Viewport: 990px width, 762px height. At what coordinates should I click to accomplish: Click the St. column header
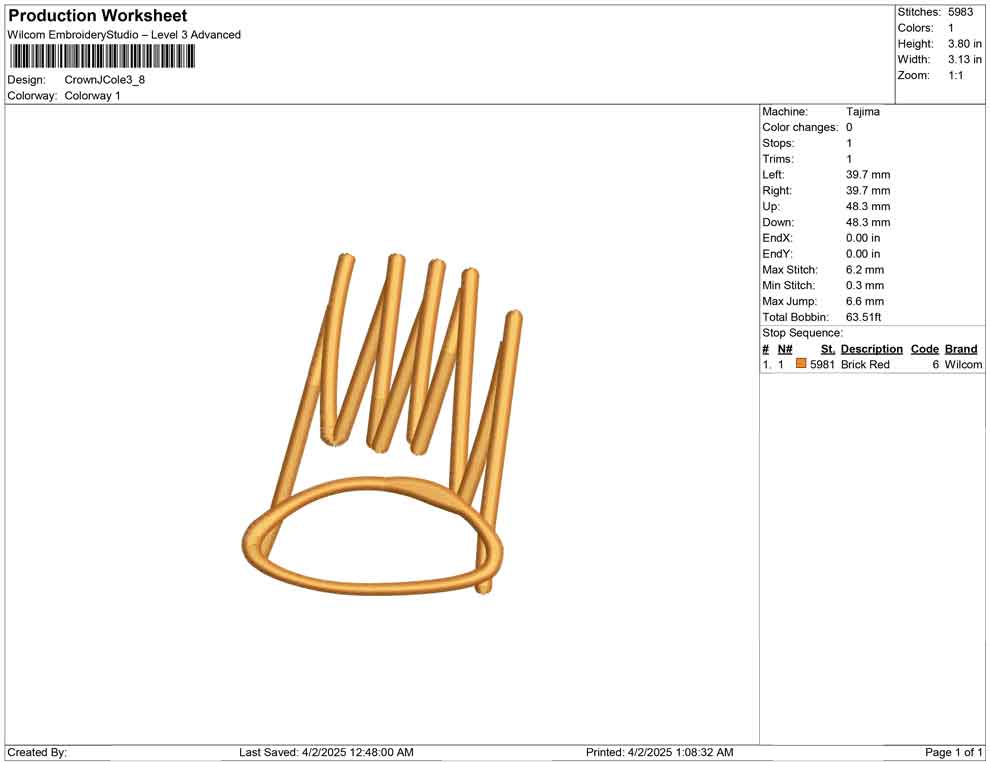tap(828, 349)
